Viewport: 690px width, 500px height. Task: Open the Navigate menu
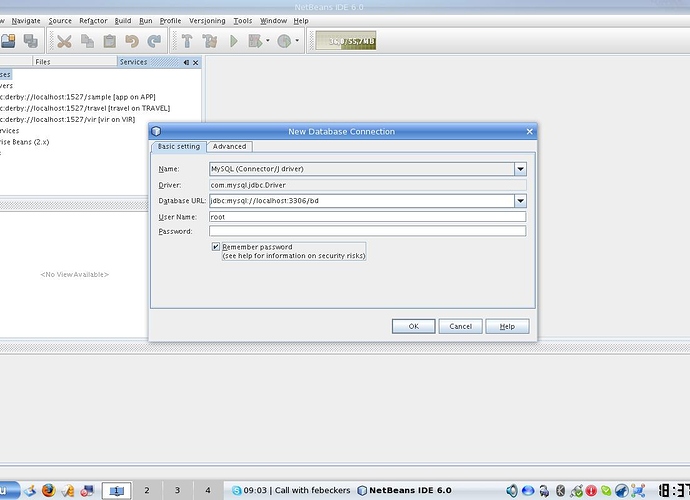[x=26, y=21]
